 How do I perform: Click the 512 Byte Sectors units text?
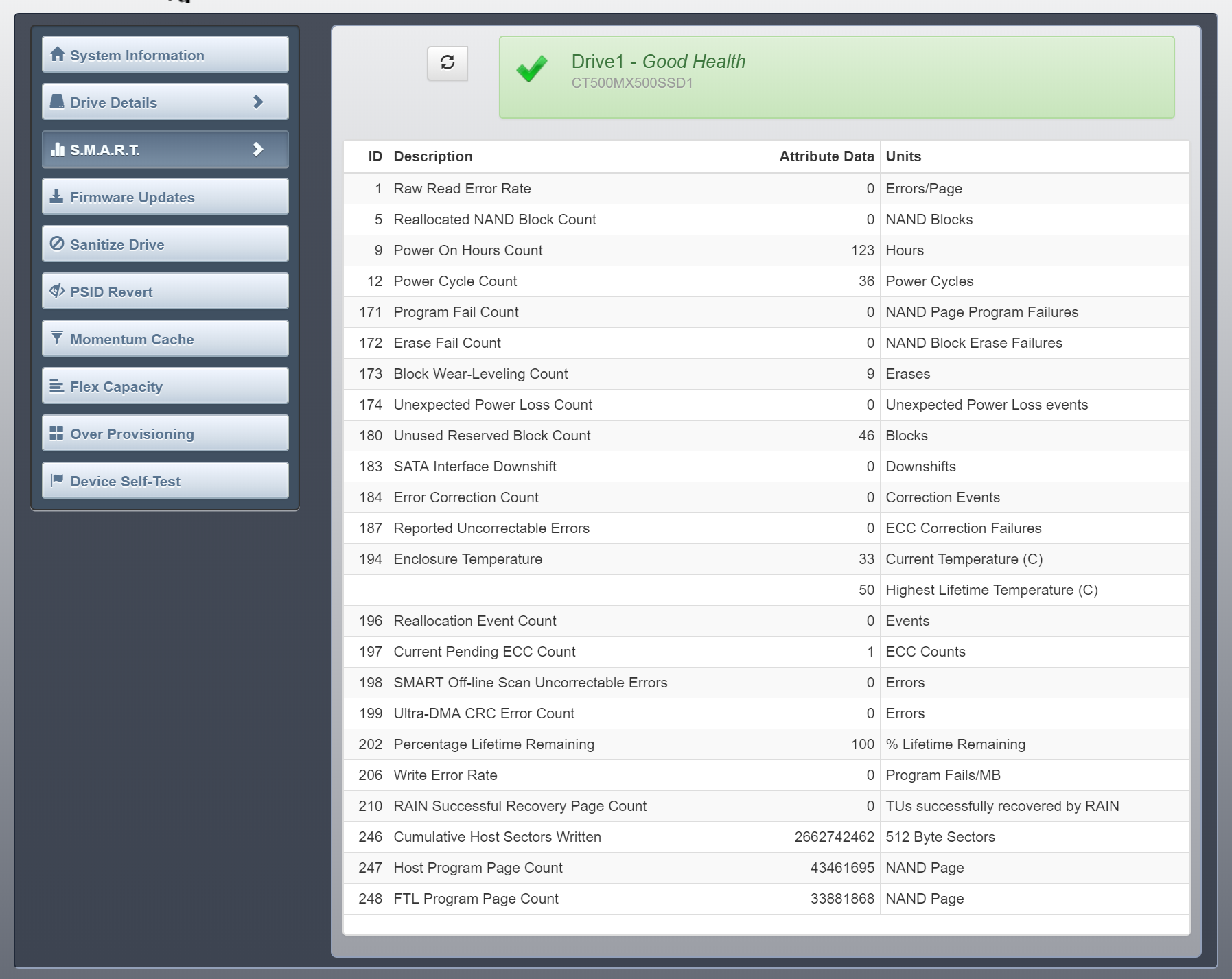point(940,837)
